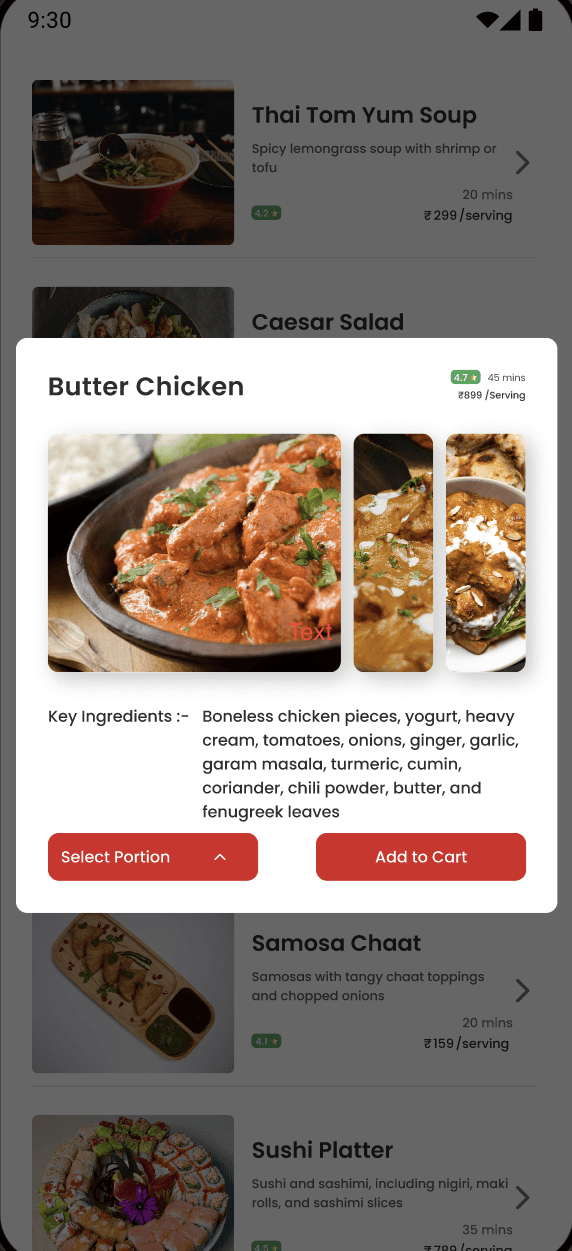Open the Sushi Platter dish photo

133,1183
